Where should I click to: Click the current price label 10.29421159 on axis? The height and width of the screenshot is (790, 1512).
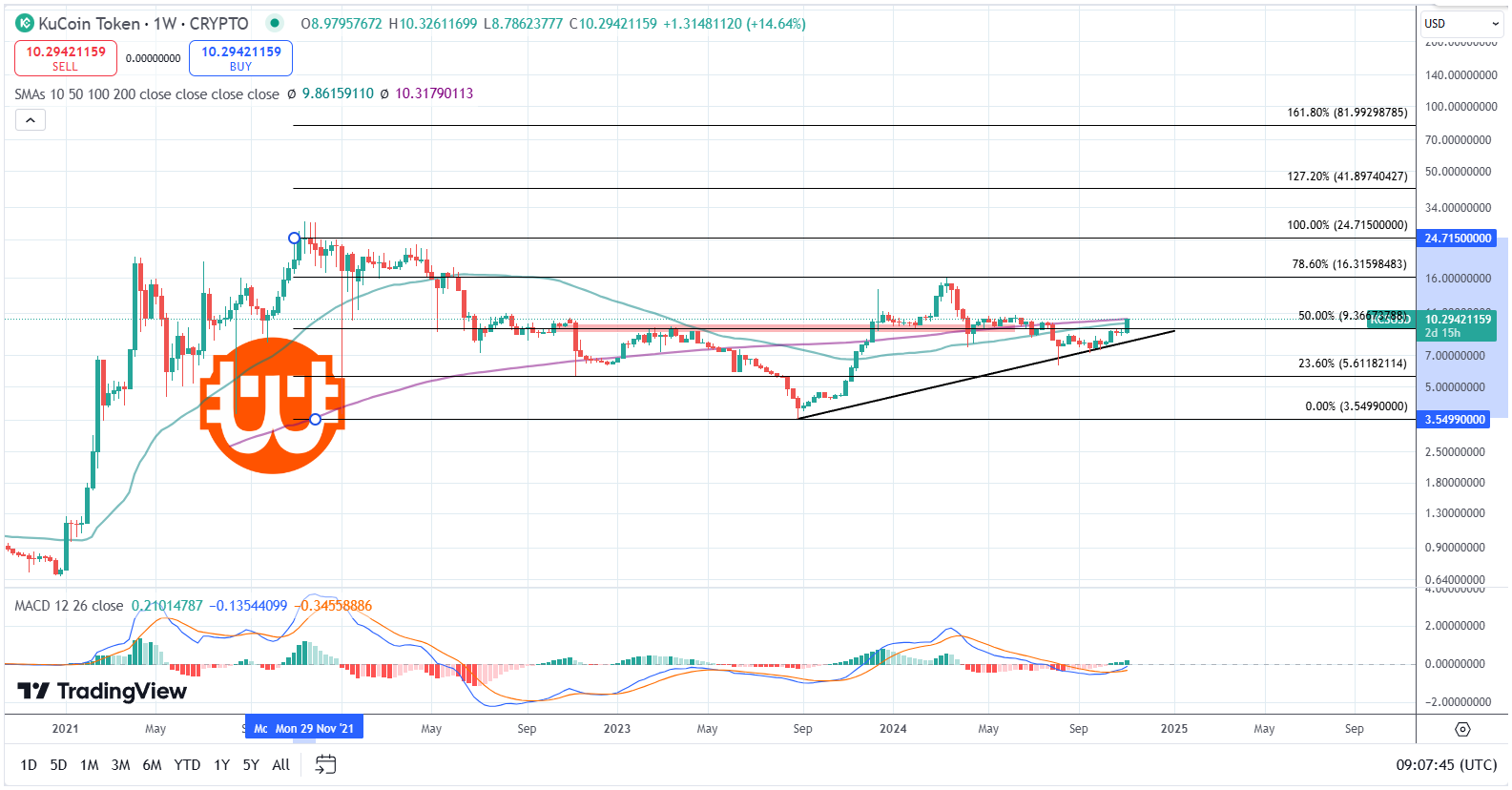(x=1458, y=320)
